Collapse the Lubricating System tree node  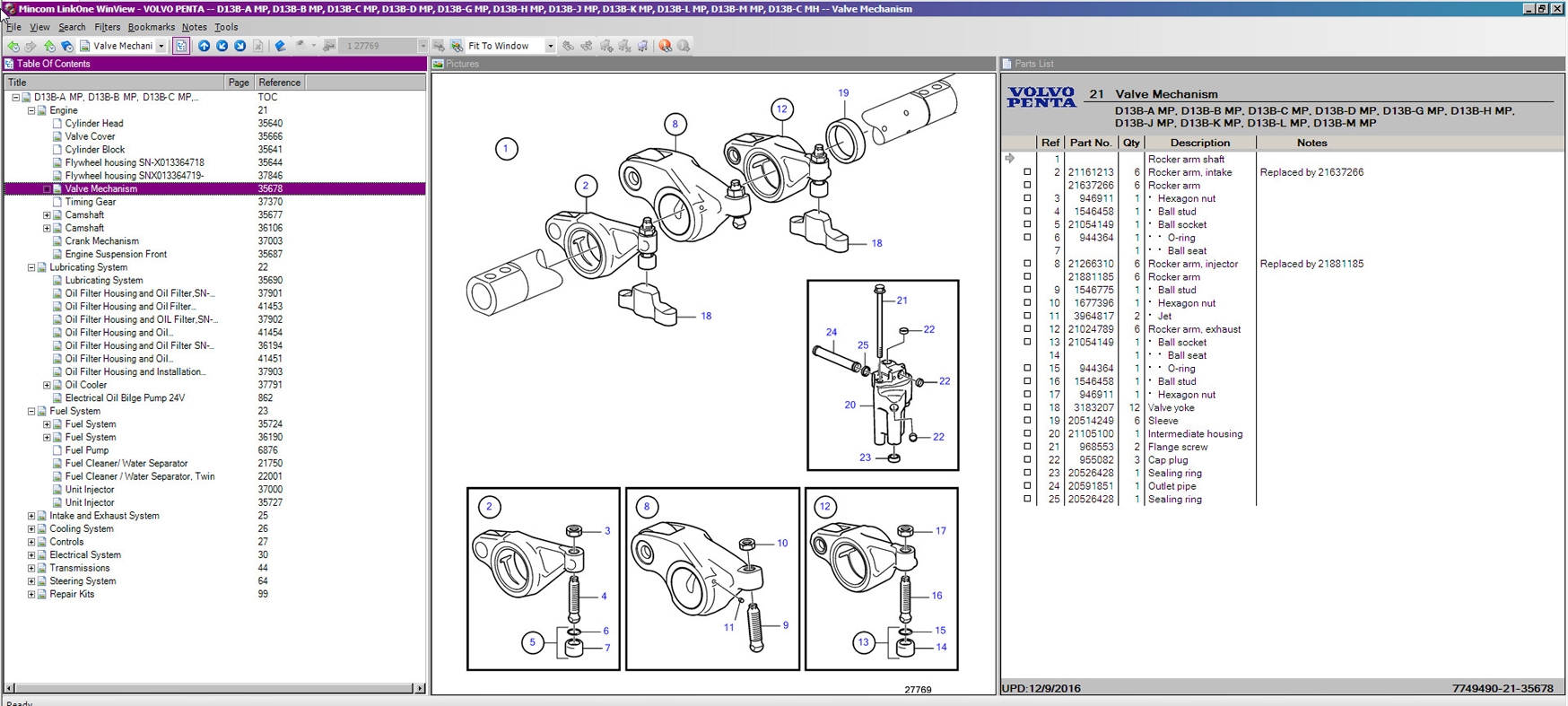(x=31, y=267)
